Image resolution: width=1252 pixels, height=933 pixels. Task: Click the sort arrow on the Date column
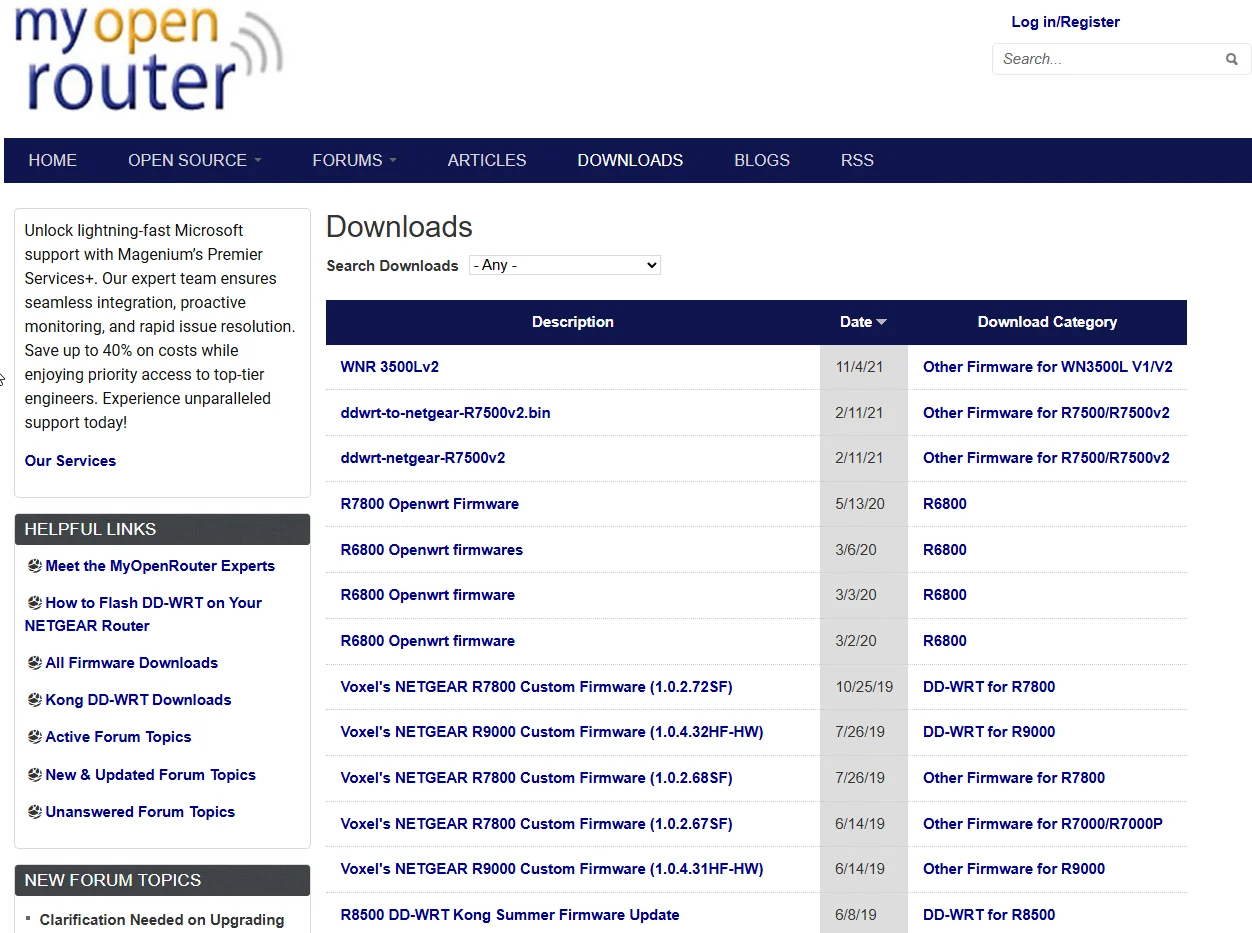pyautogui.click(x=881, y=322)
